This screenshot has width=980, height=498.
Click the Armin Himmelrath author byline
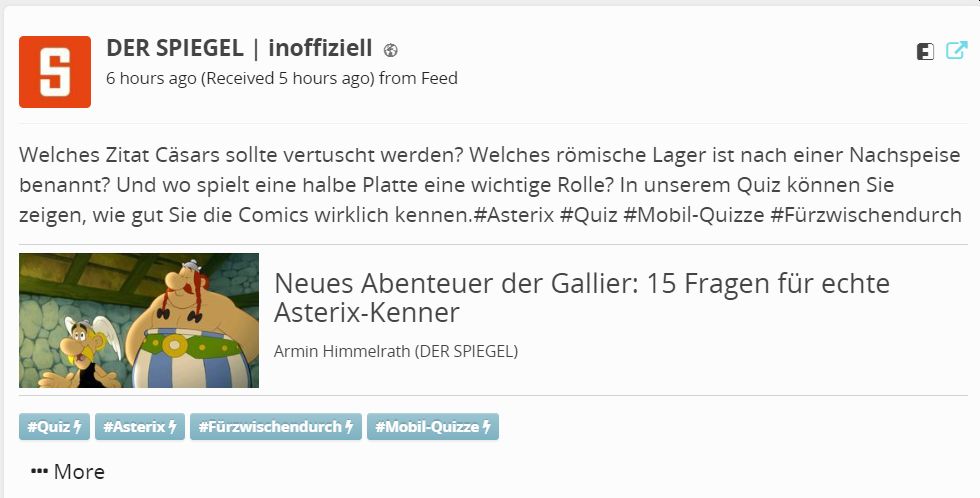pos(395,351)
